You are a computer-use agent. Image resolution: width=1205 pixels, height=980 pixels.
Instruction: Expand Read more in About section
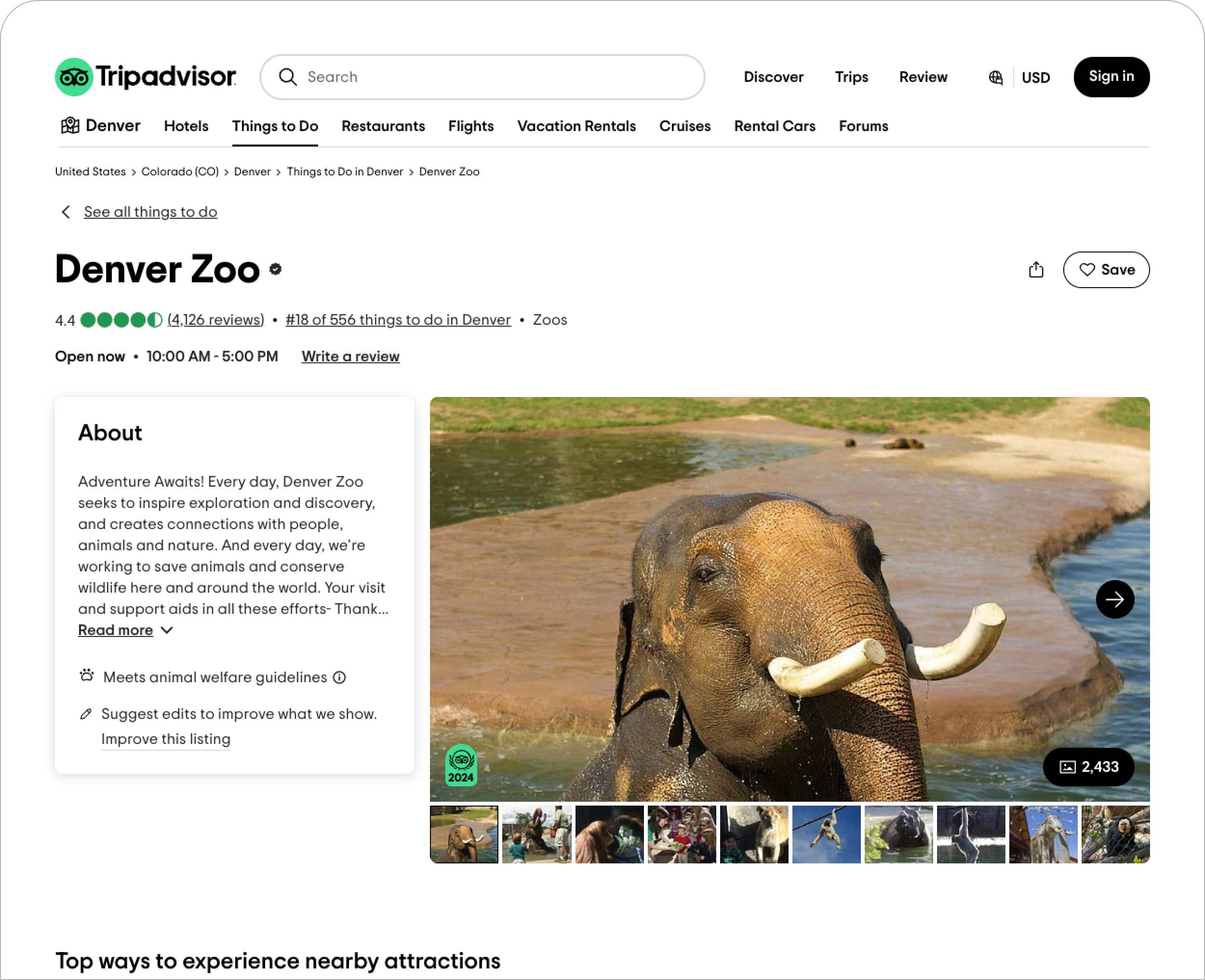[x=125, y=630]
